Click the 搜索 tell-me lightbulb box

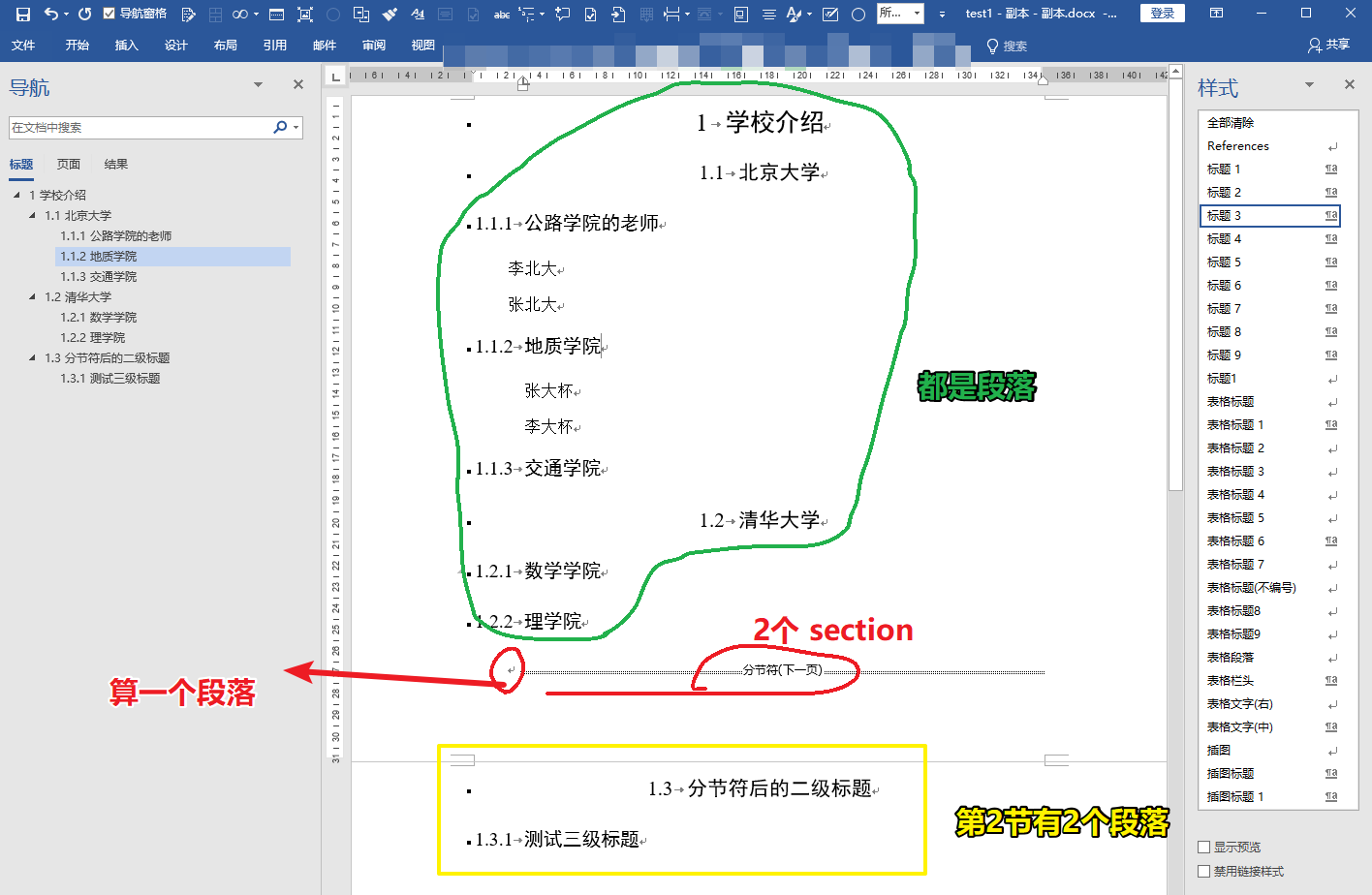coord(1007,46)
